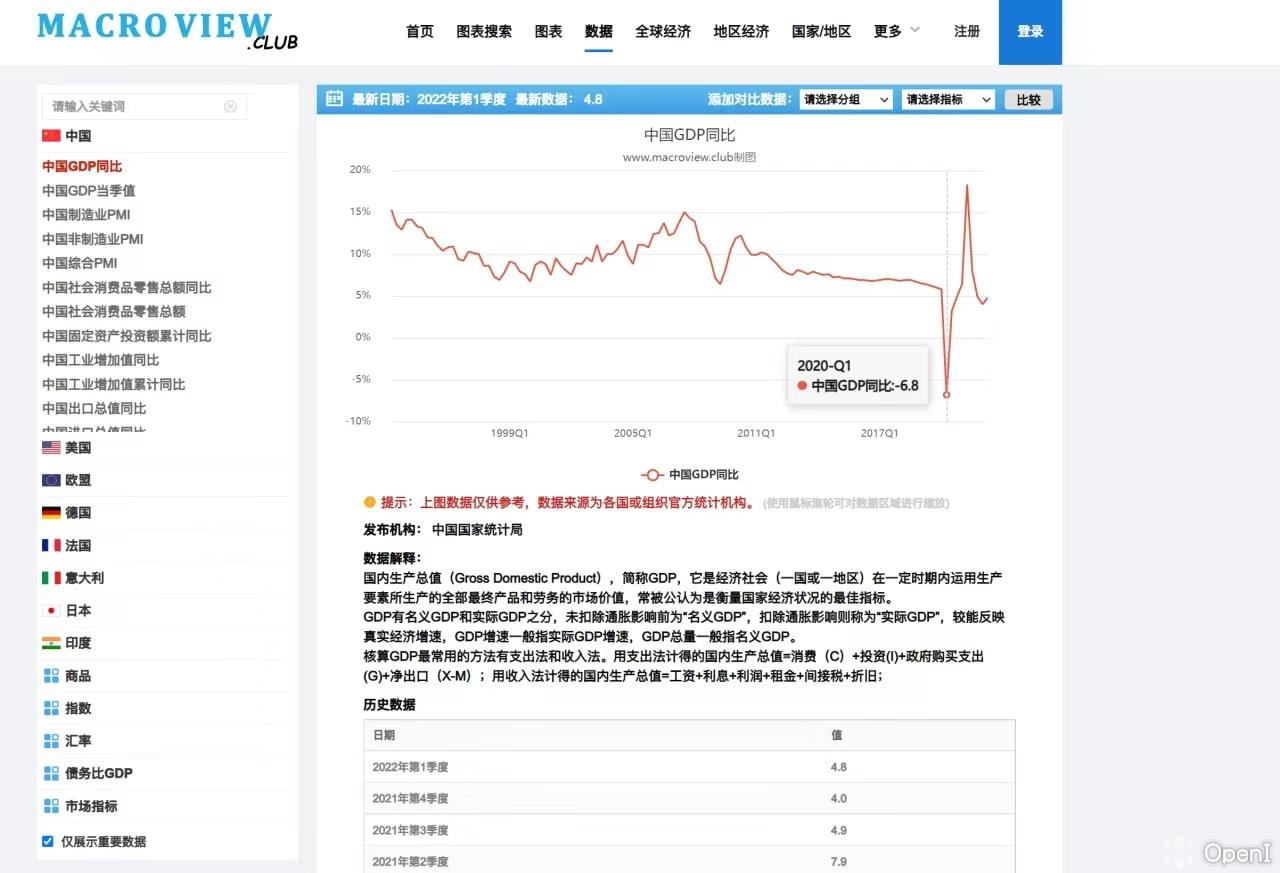This screenshot has height=873, width=1280.
Task: Select the EU flag icon for 欧盟
Action: pos(51,480)
